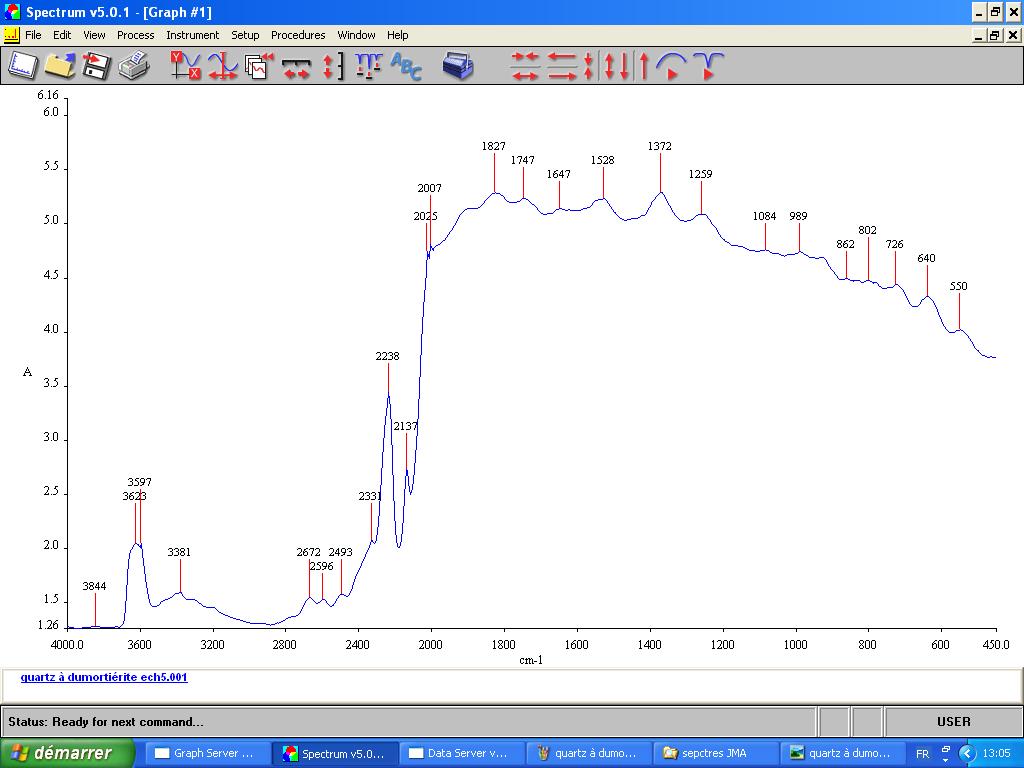Click the new spectrum window icon

click(x=23, y=66)
